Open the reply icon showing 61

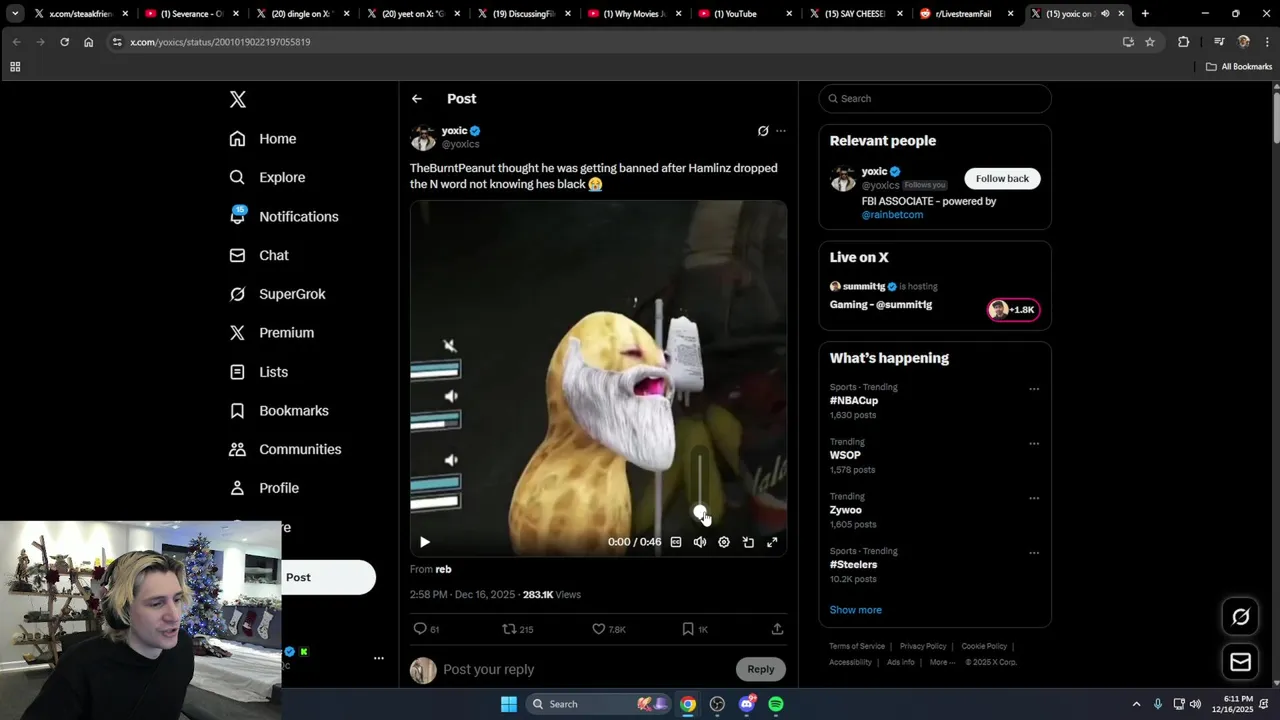[x=426, y=629]
